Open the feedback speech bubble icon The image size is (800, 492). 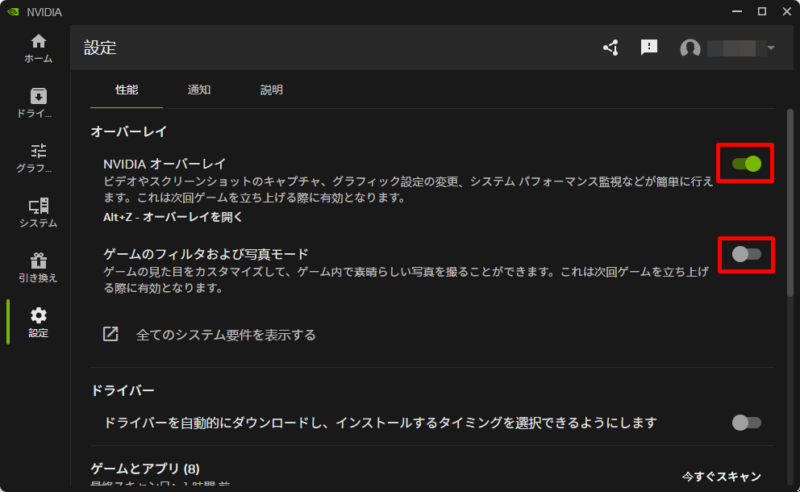tap(649, 47)
